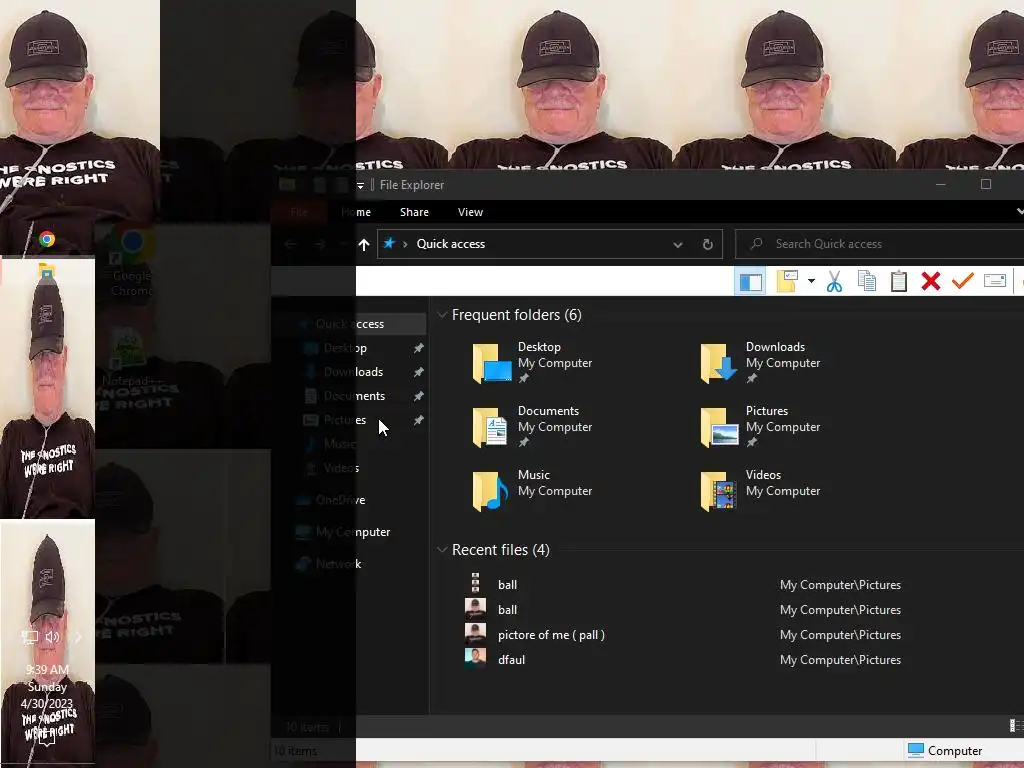Screen dimensions: 1024x768
Task: Click path of dfaul file row
Action: click(840, 660)
